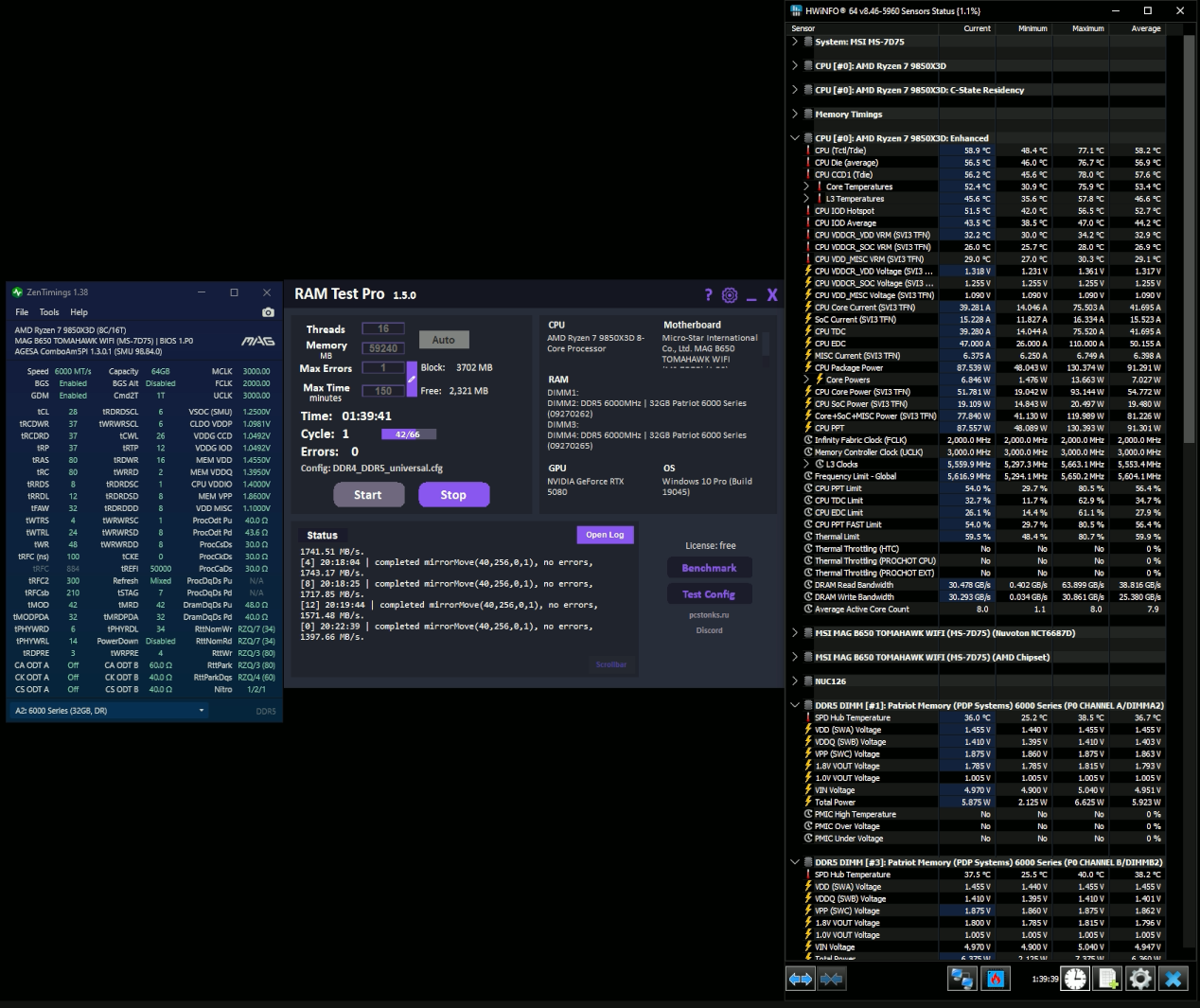Click Max Errors input field
The height and width of the screenshot is (1008, 1200).
pyautogui.click(x=383, y=368)
